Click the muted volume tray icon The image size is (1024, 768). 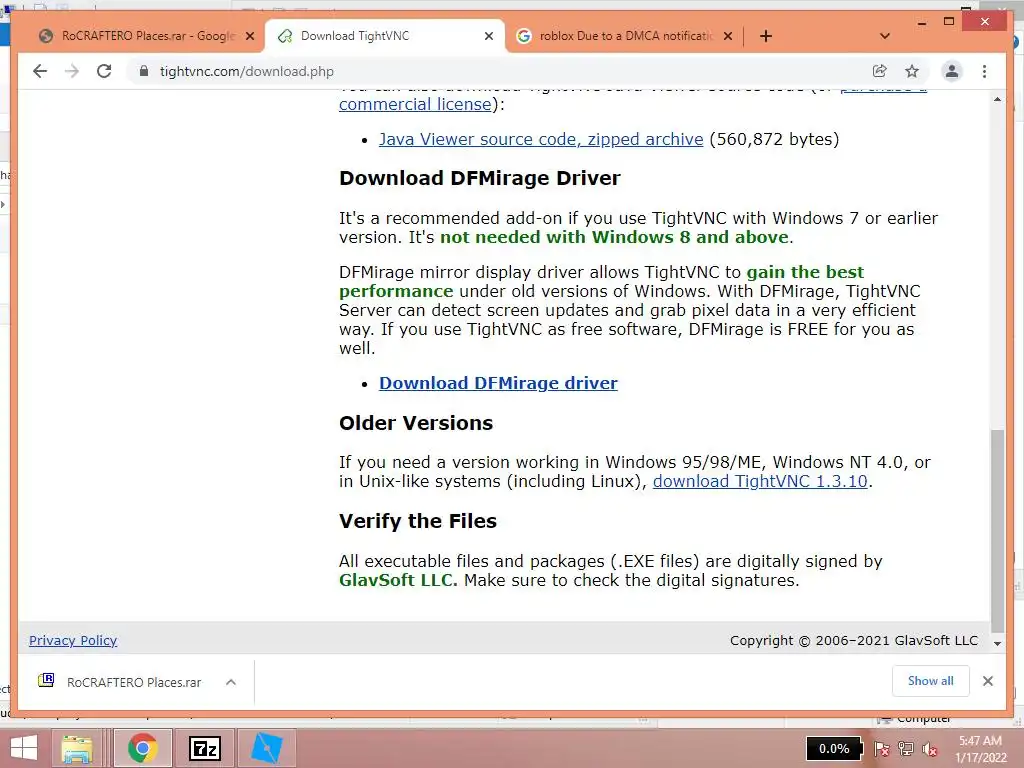tap(929, 749)
